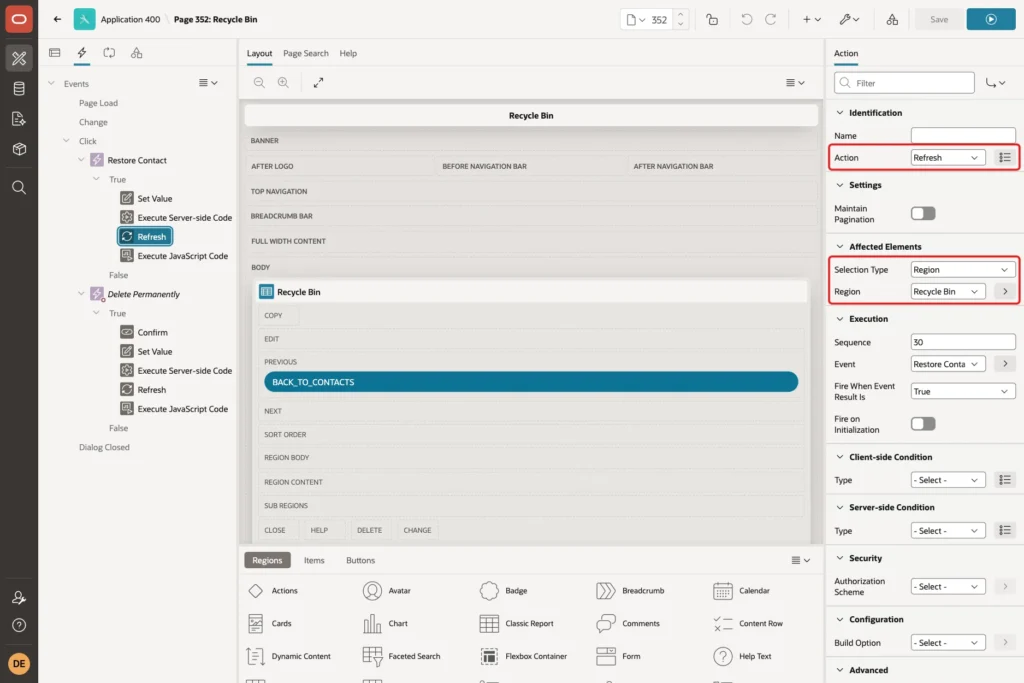Select the Regions gallery tab
This screenshot has width=1024, height=683.
click(267, 560)
